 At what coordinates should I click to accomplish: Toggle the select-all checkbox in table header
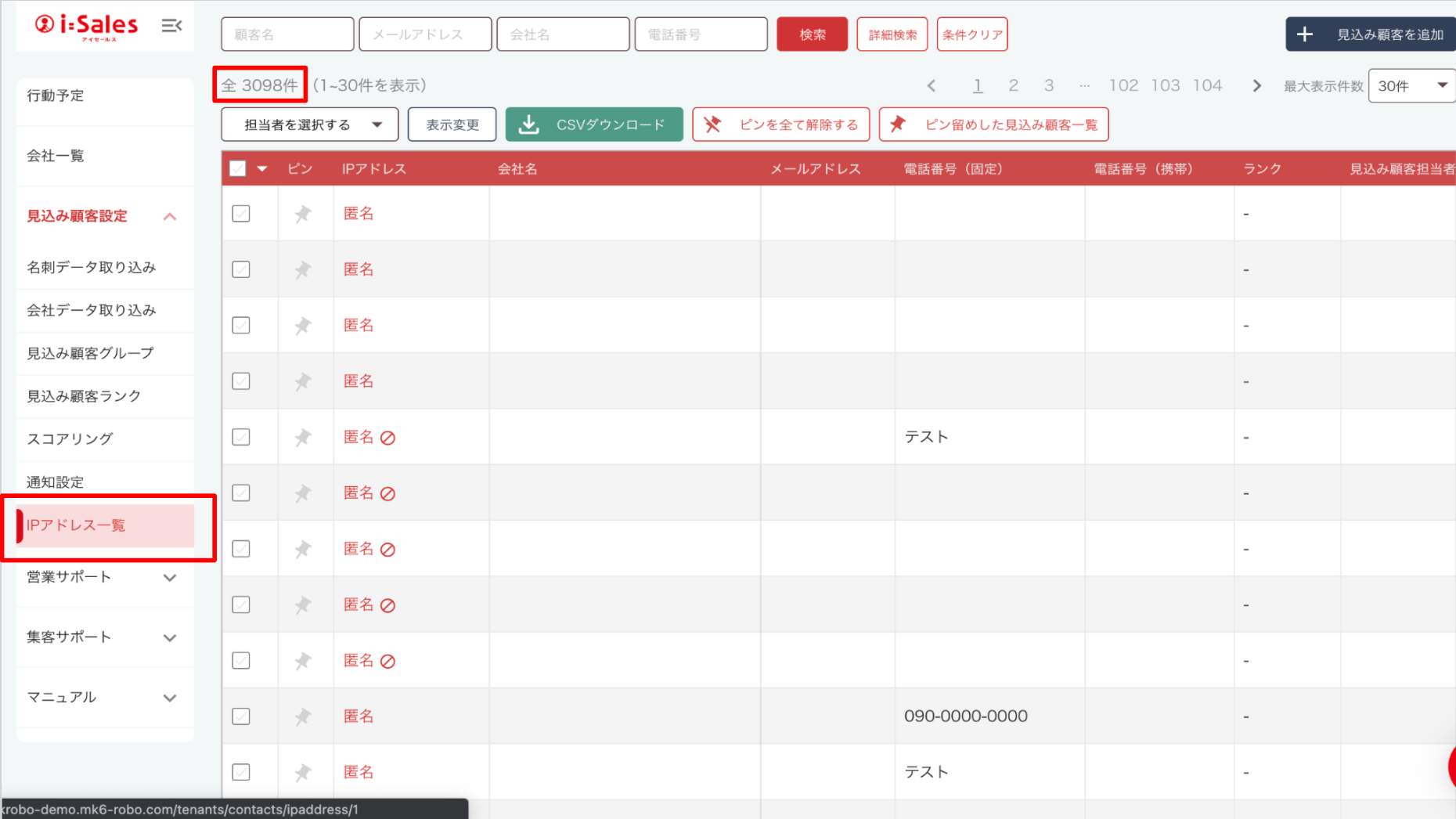coord(238,168)
